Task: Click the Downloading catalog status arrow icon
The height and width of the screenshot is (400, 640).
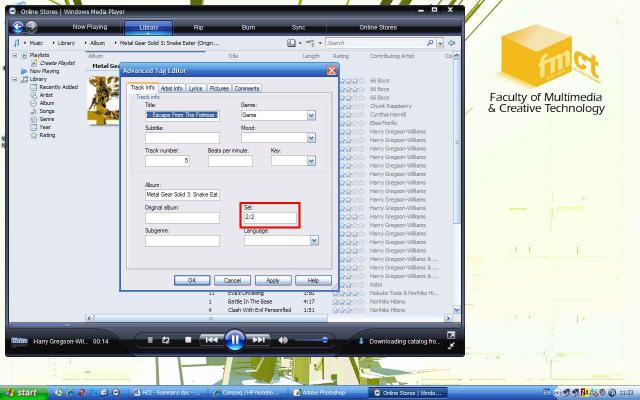Action: tap(361, 341)
